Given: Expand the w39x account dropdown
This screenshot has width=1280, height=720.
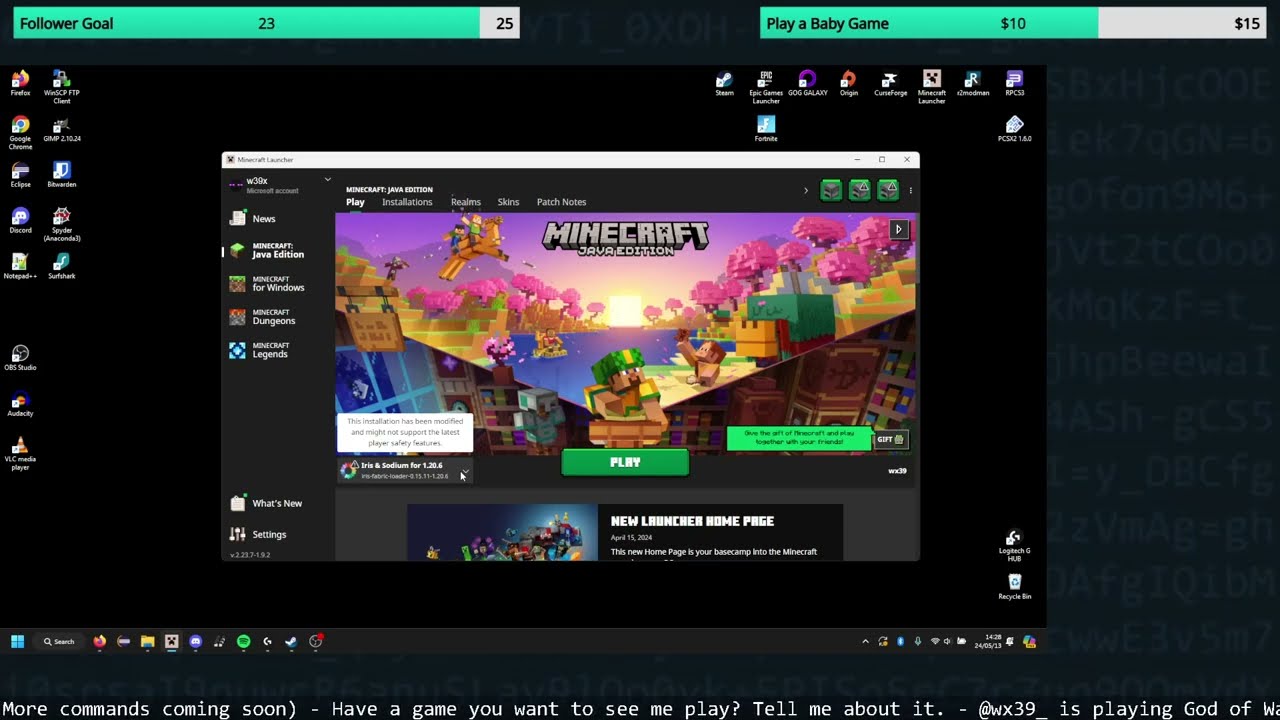Looking at the screenshot, I should click(327, 180).
